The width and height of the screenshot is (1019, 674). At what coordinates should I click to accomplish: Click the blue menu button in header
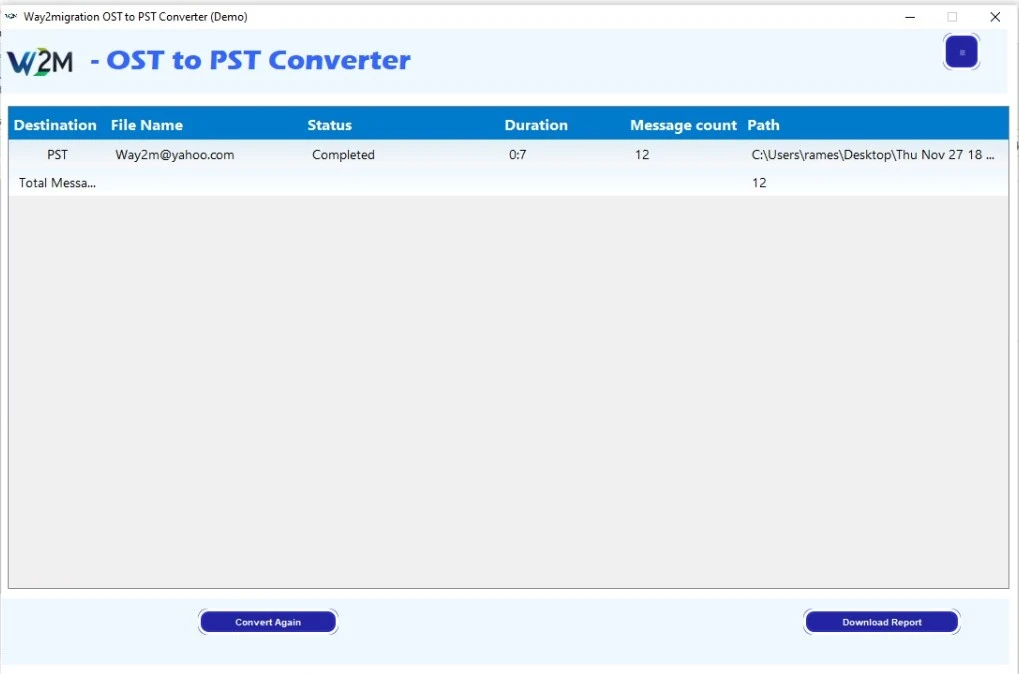[961, 52]
